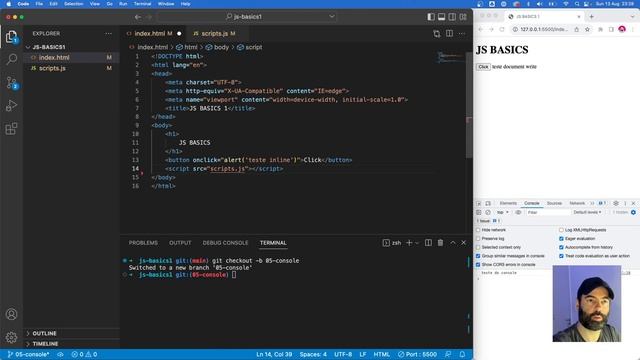Reload the page in Chrome
Viewport: 640px width, 360px height.
[502, 29]
